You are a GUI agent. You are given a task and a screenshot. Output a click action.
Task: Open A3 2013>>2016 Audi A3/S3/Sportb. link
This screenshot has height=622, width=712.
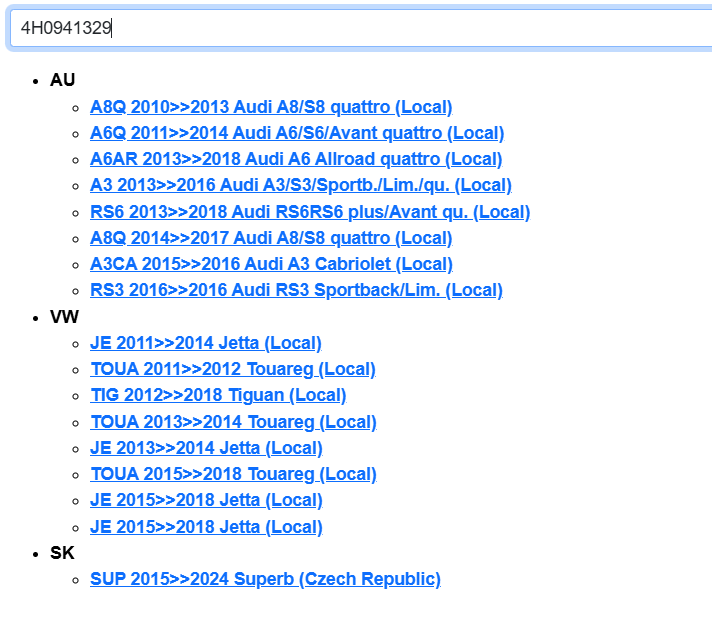click(x=301, y=185)
